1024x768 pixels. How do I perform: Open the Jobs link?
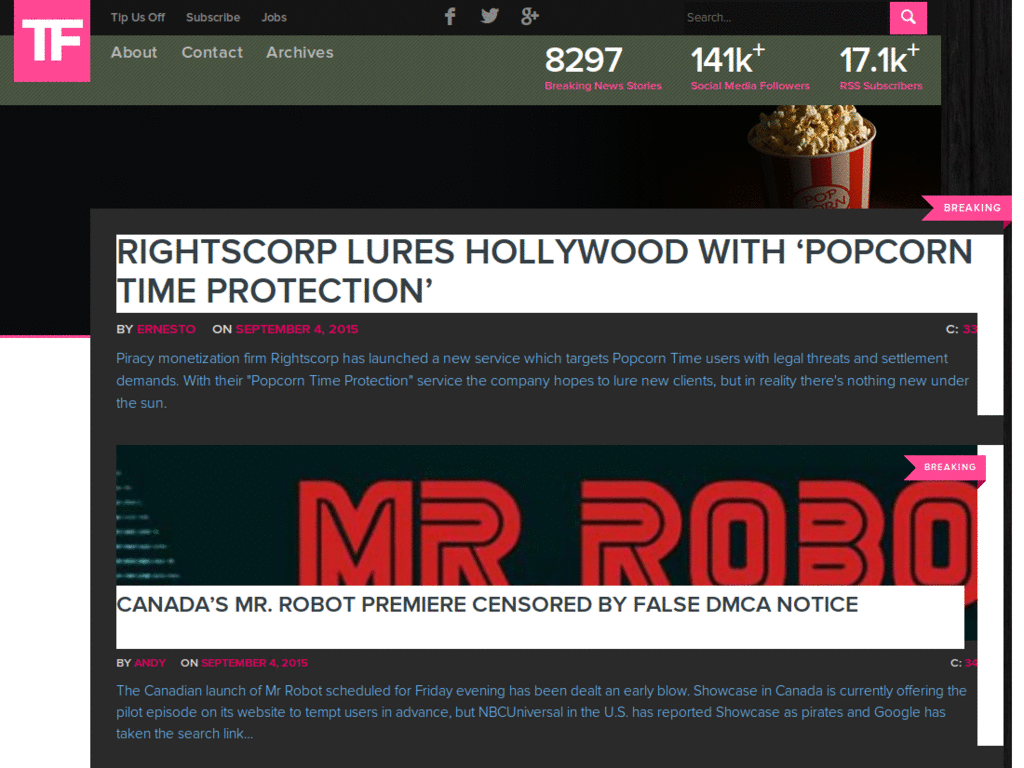click(x=274, y=18)
